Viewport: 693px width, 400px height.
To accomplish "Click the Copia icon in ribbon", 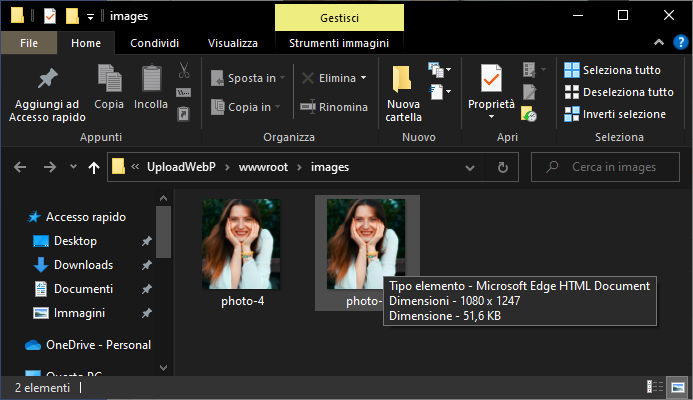I will click(109, 78).
